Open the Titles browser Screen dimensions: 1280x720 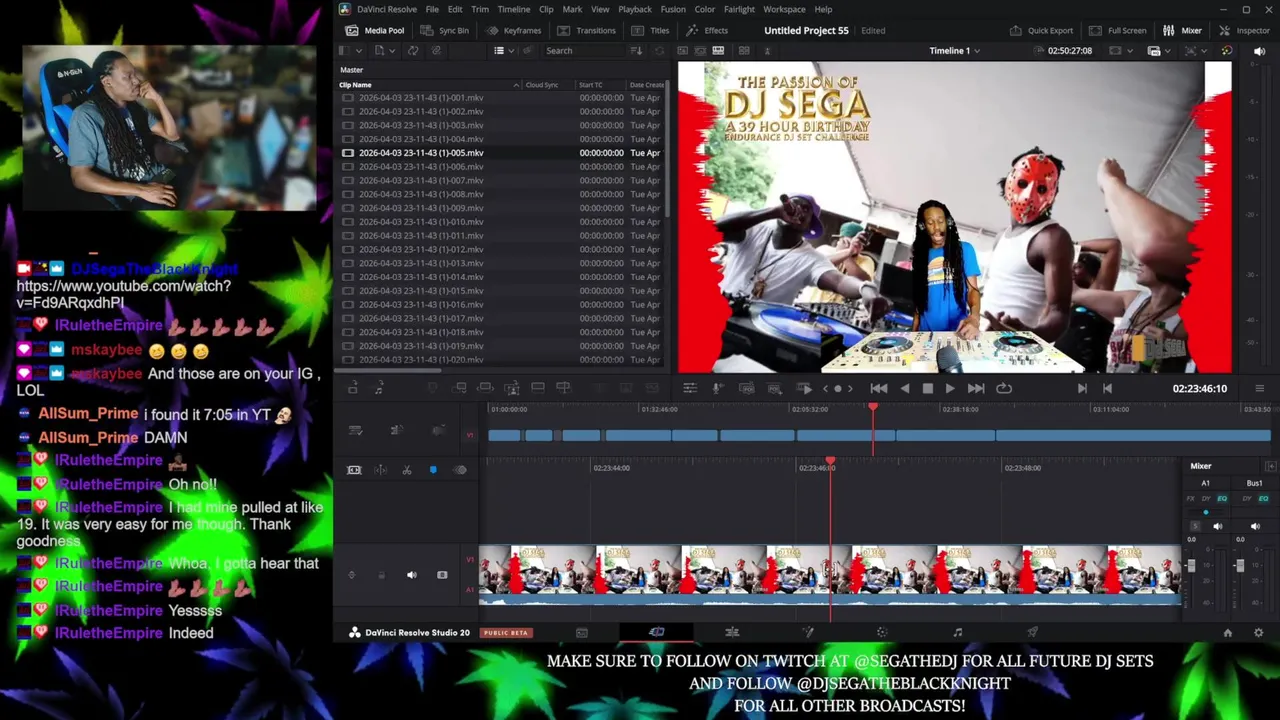point(650,30)
